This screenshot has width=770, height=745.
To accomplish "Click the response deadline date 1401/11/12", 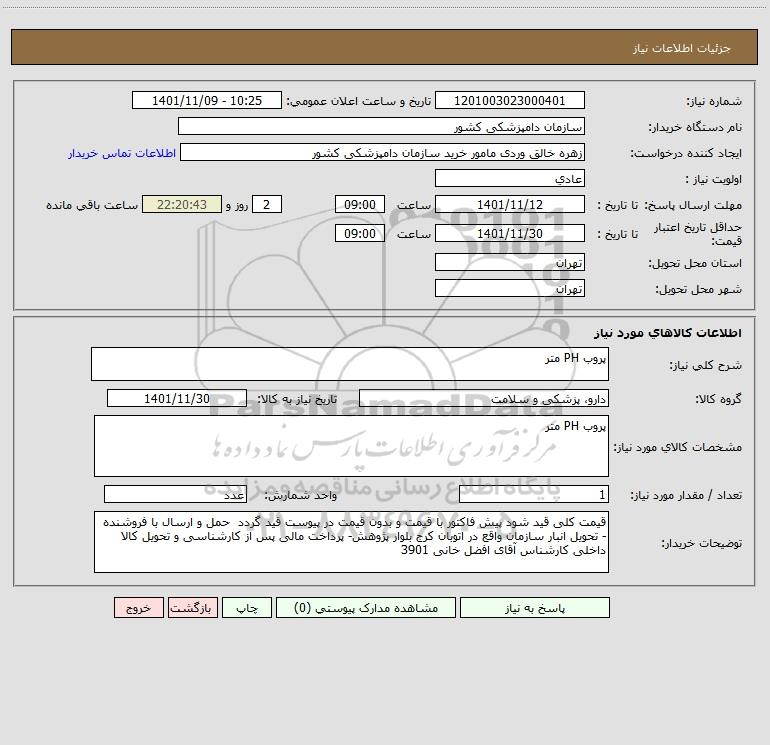I will coord(510,204).
